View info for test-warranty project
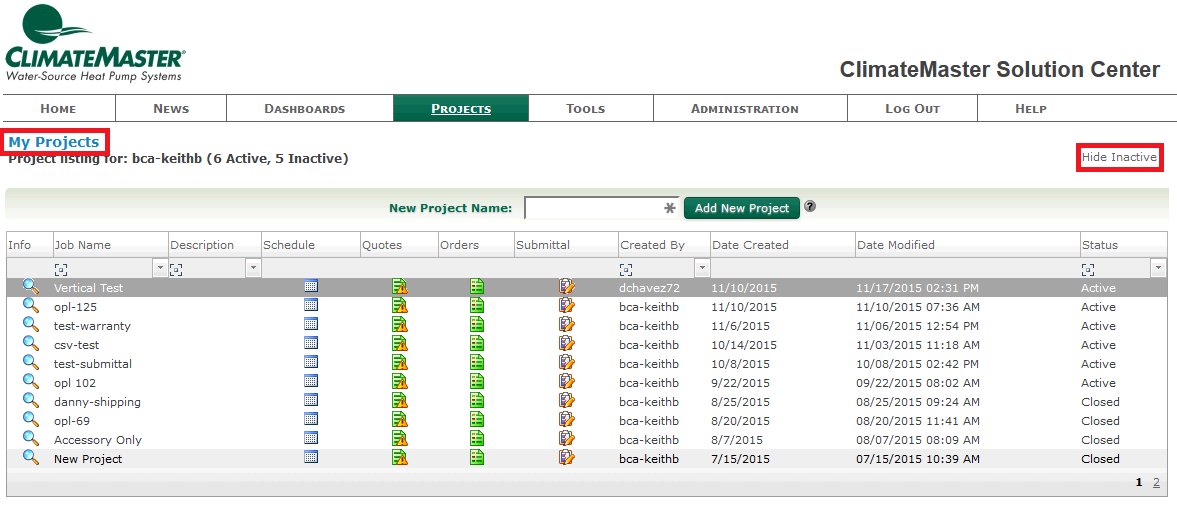 click(30, 324)
